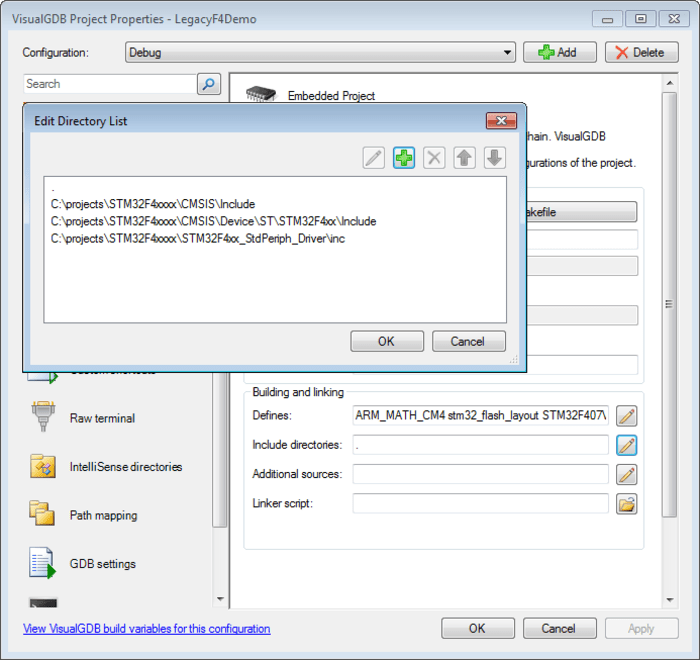This screenshot has width=700, height=660.
Task: Select the CMSIS\Include directory entry
Action: [x=153, y=204]
